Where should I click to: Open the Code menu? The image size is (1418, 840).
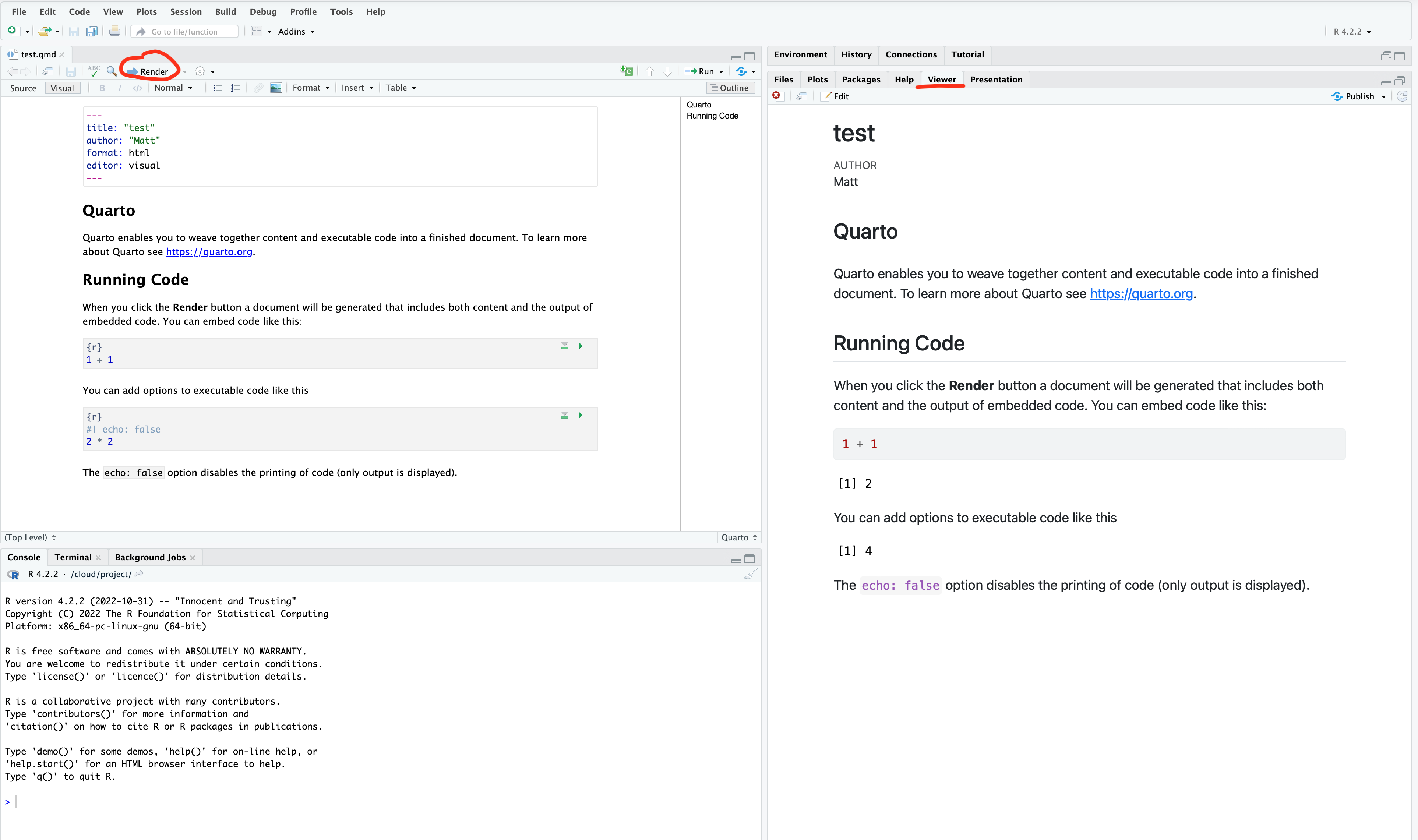[79, 11]
